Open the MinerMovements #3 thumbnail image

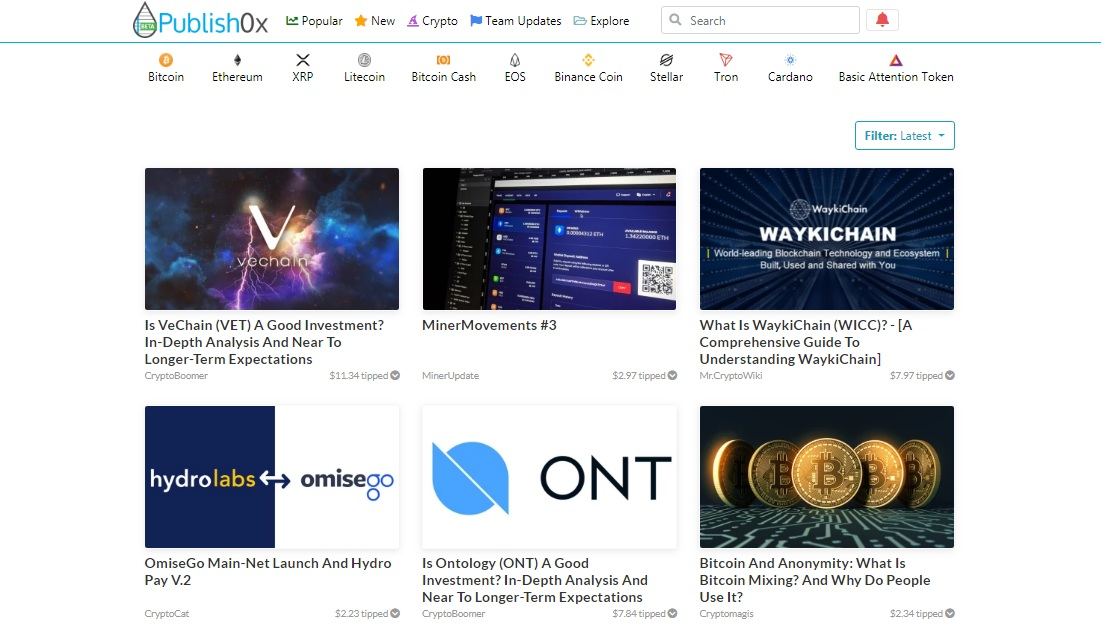click(549, 239)
